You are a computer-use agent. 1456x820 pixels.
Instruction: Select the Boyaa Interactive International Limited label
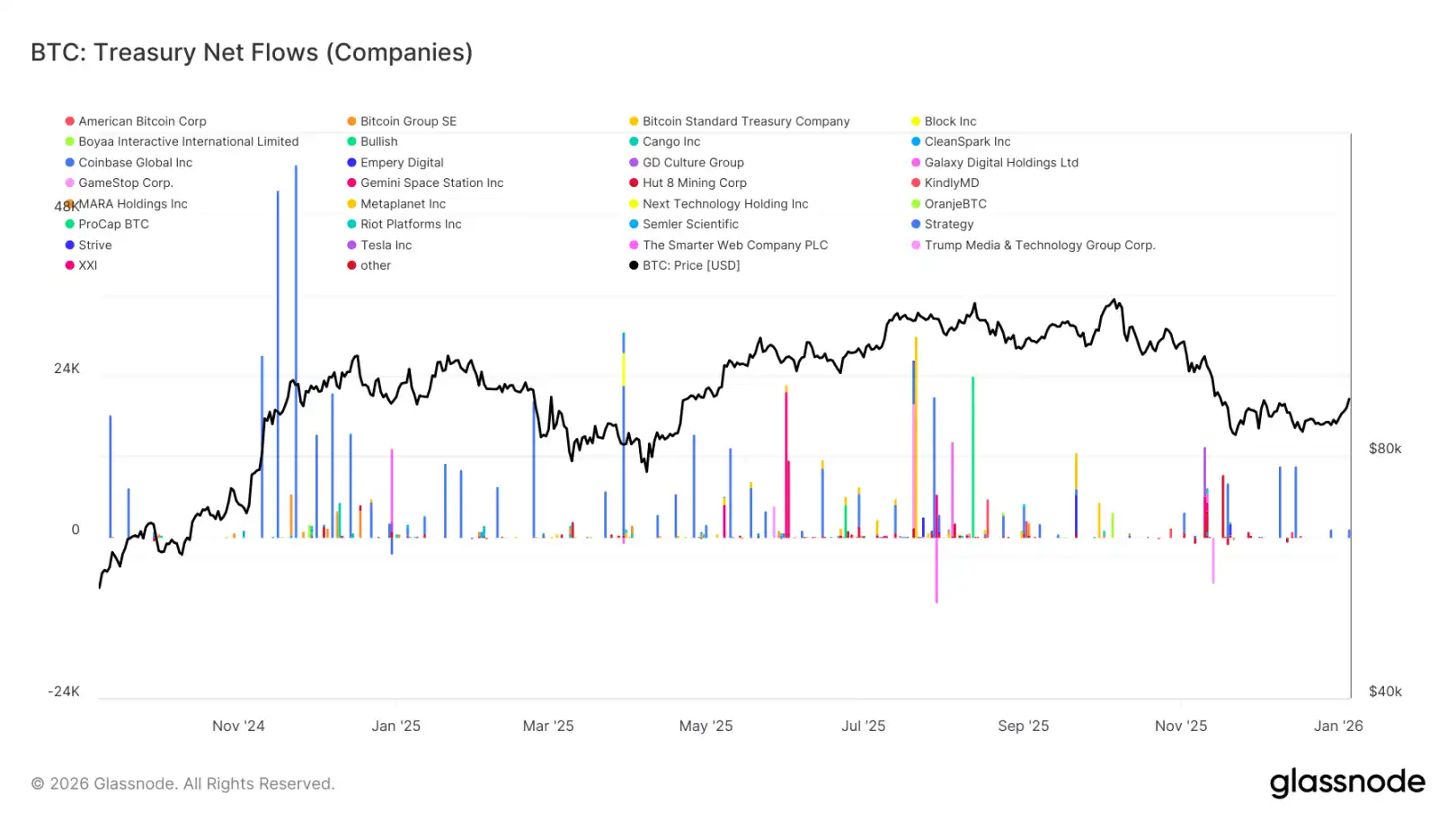(x=188, y=141)
